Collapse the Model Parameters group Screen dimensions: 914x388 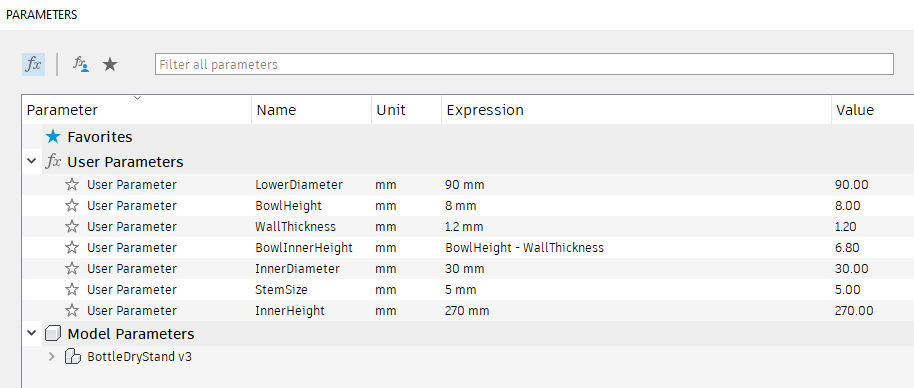point(31,334)
